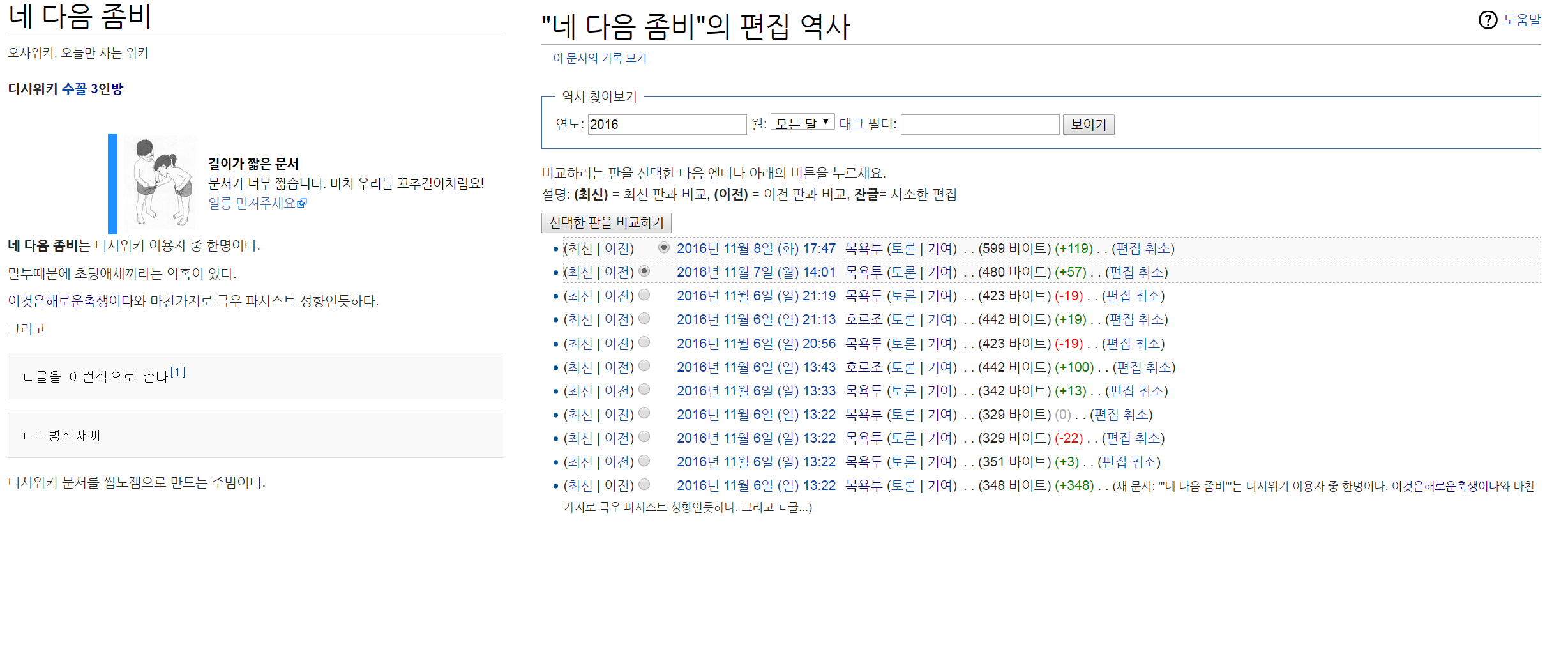Open user 호로조 on the 13:43 revision
This screenshot has height=649, width=1568.
pyautogui.click(x=863, y=367)
